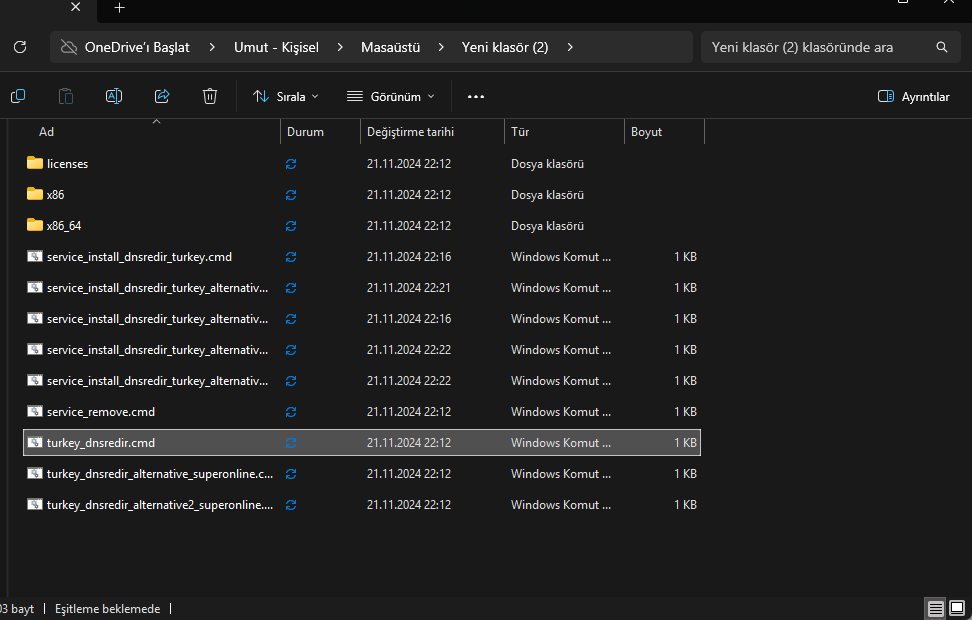Screen dimensions: 972x620
Task: Click the Rename icon in toolbar
Action: click(114, 96)
